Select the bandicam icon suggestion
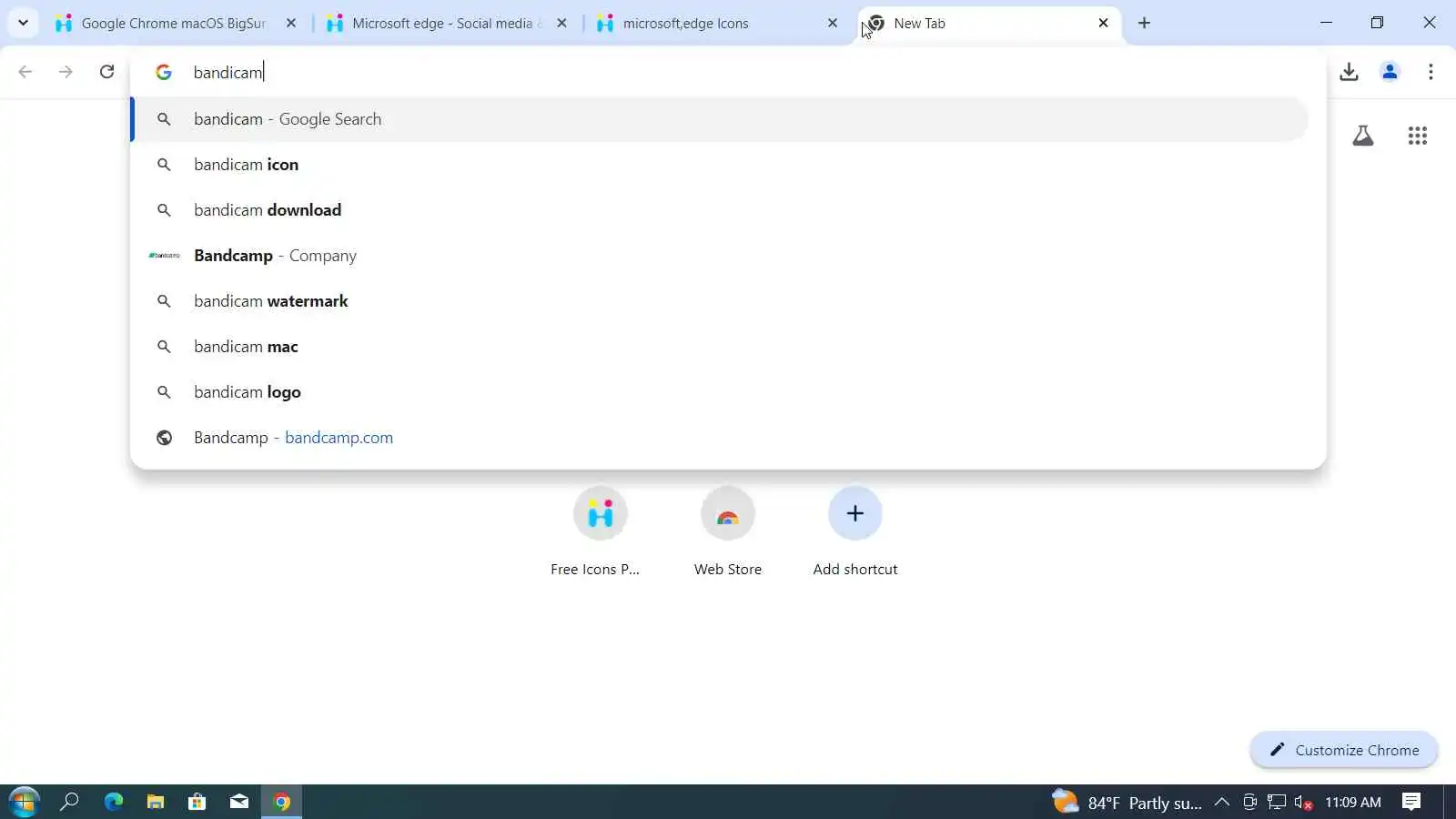This screenshot has height=819, width=1456. [720, 165]
